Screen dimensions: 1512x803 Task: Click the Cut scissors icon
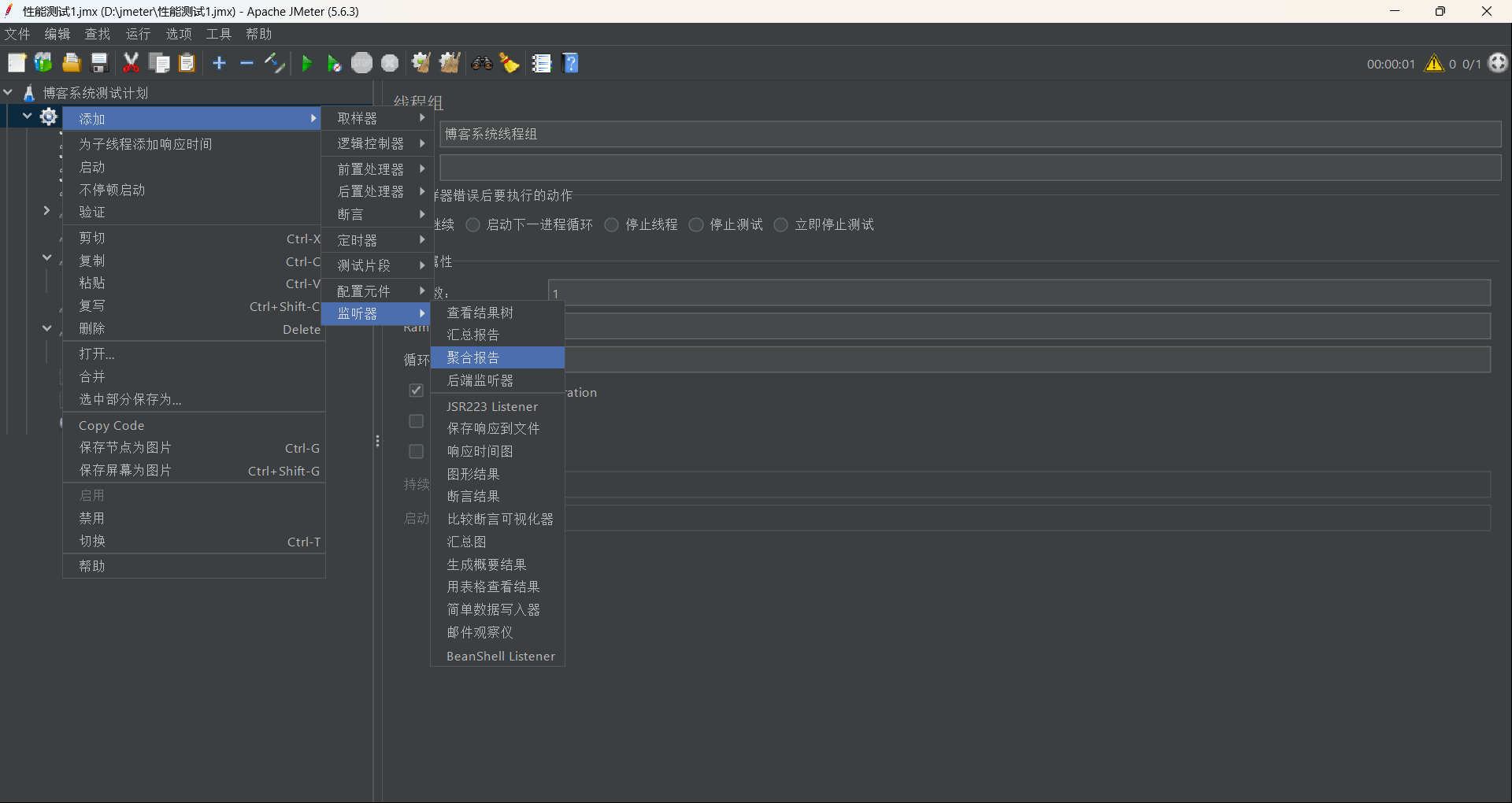(131, 63)
